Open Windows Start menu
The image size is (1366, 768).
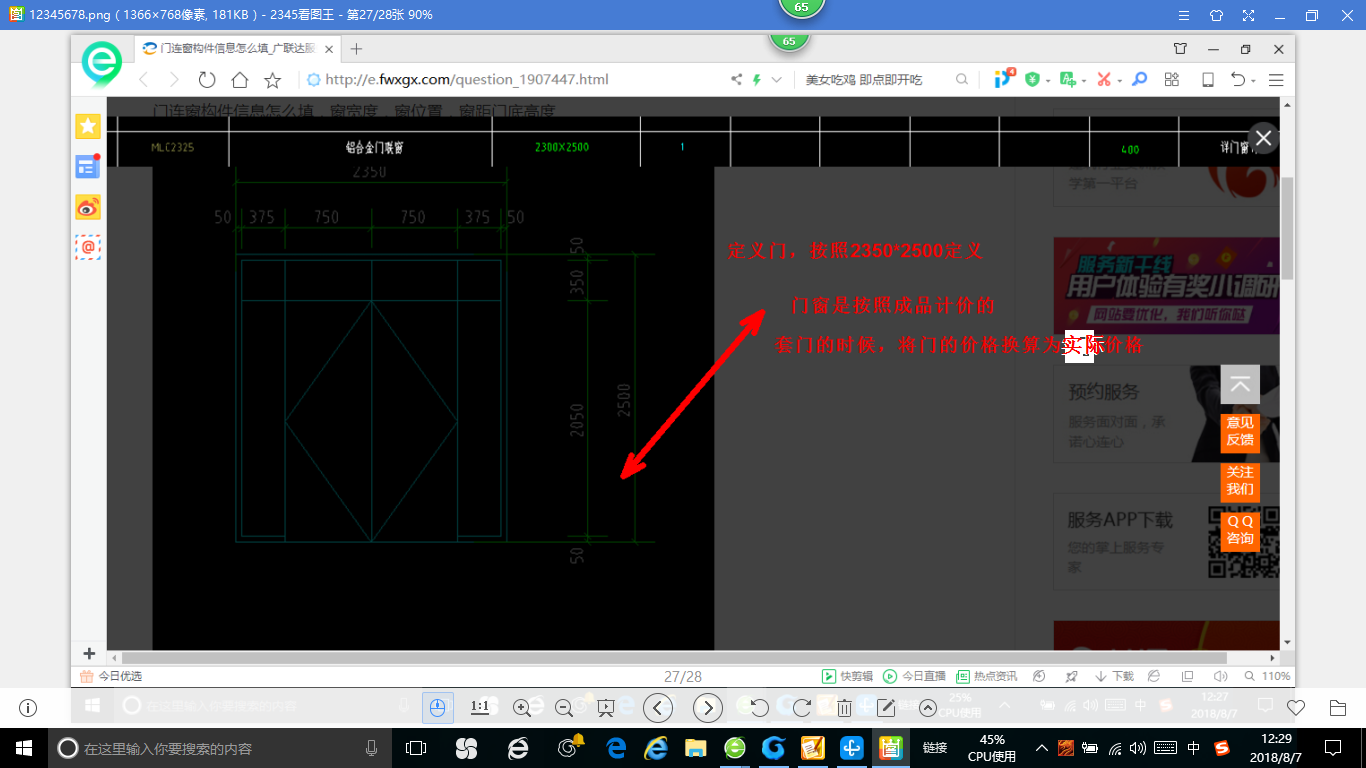[x=23, y=748]
